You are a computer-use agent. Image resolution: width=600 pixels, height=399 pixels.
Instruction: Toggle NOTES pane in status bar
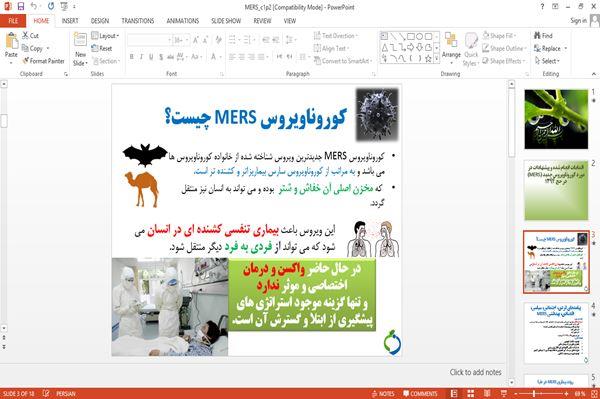coord(382,394)
